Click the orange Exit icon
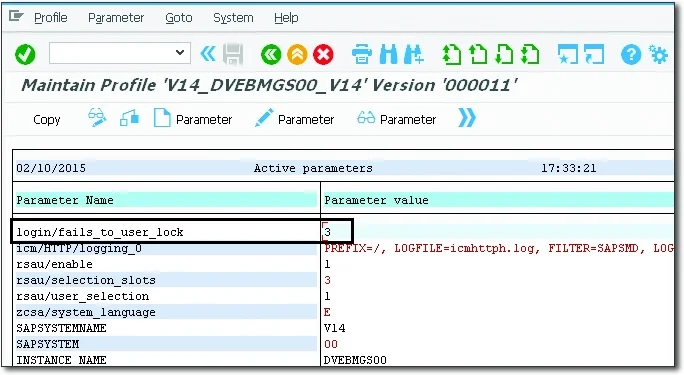The image size is (684, 375). pyautogui.click(x=297, y=55)
